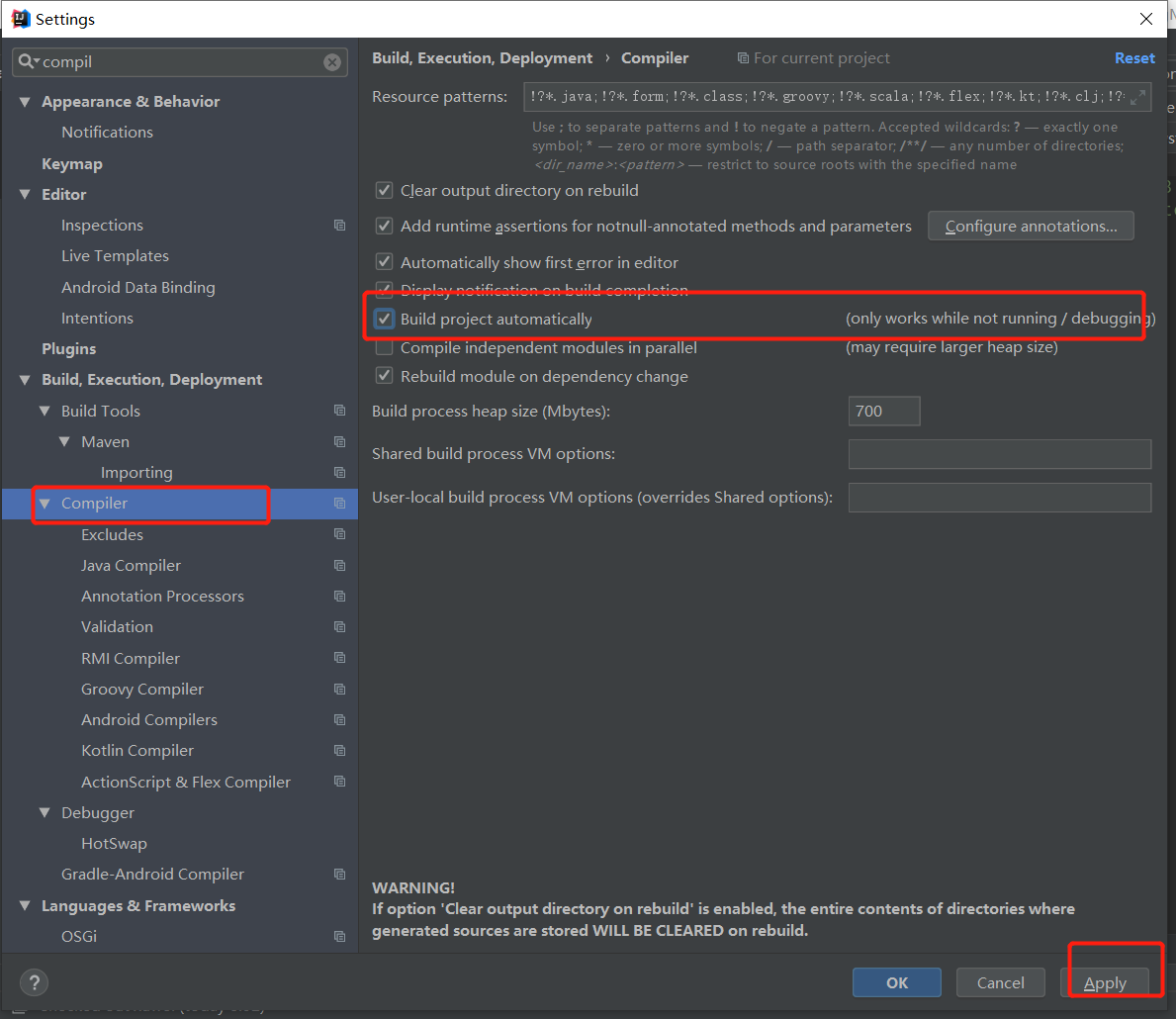Select Android Data Binding item
The image size is (1176, 1019).
pos(138,287)
